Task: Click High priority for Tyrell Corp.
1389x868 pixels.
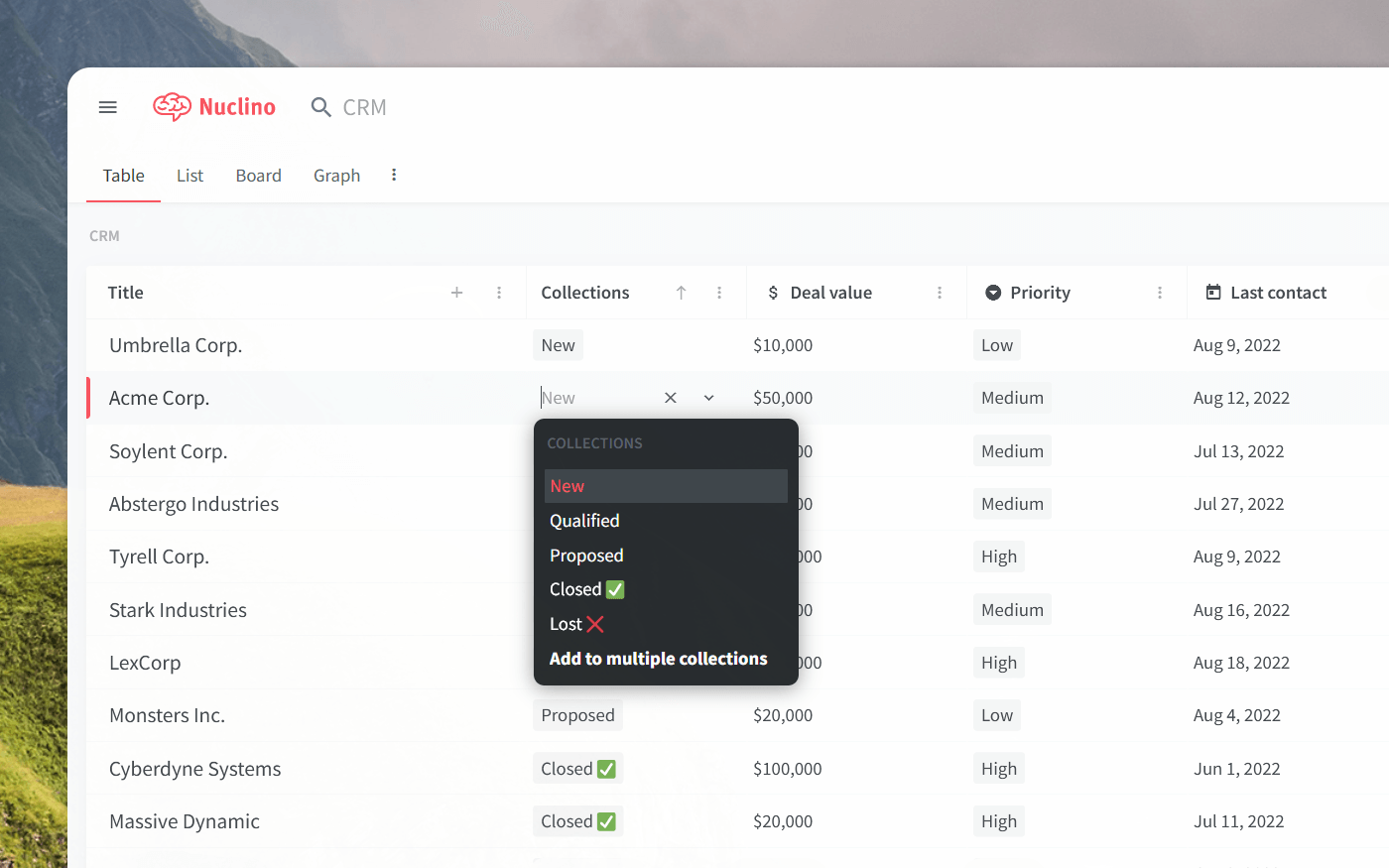Action: tap(999, 557)
